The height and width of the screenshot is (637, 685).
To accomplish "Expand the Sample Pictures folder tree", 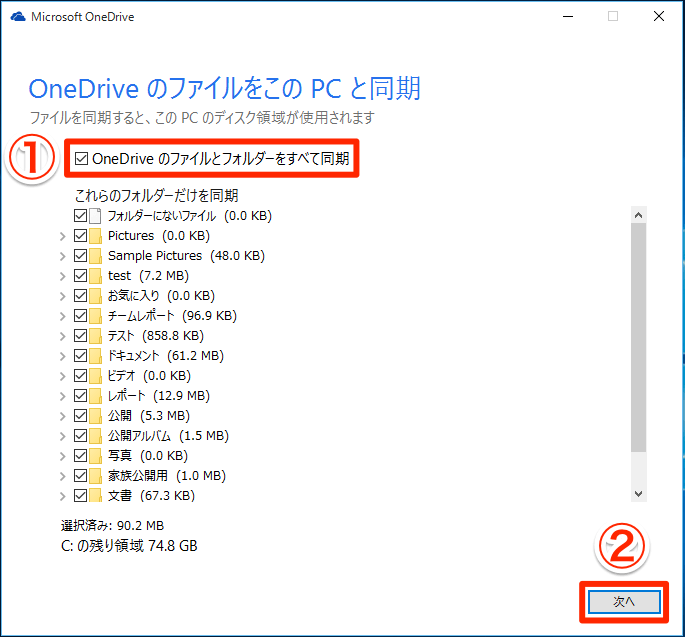I will coord(62,256).
